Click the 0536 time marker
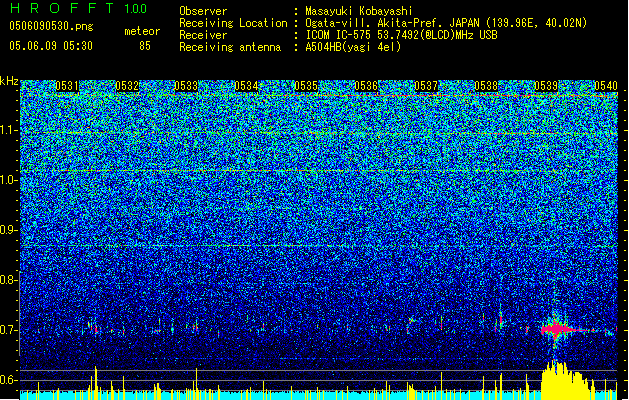 (366, 86)
